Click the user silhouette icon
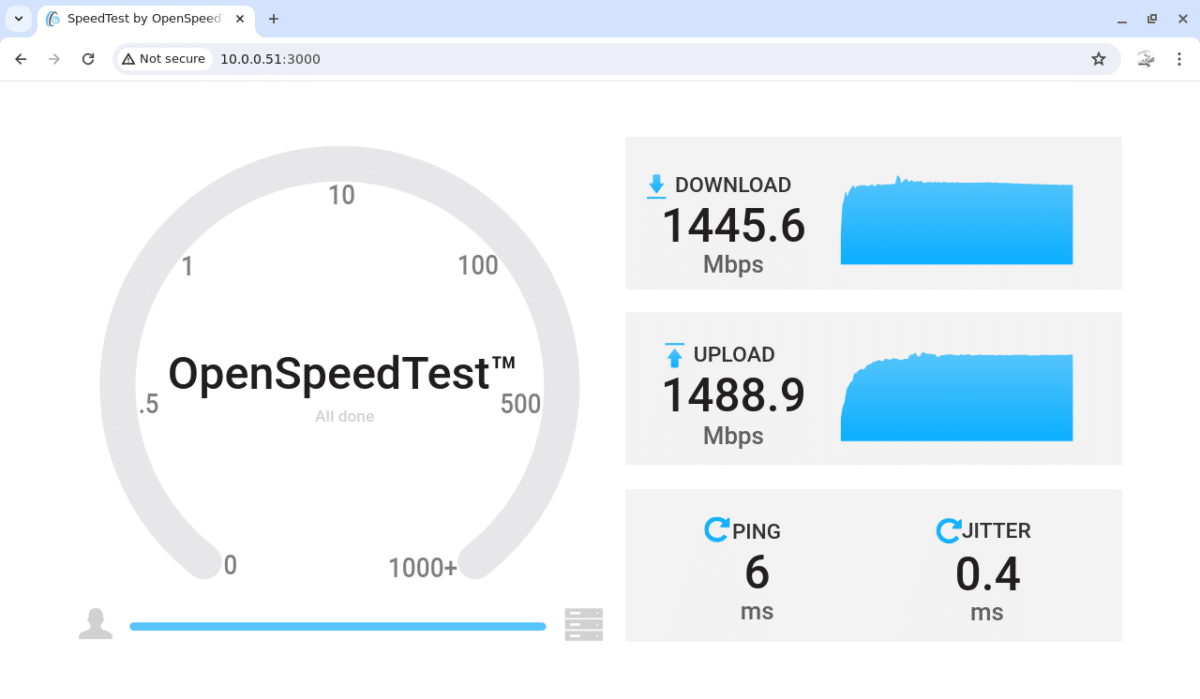Image resolution: width=1200 pixels, height=699 pixels. [x=95, y=623]
